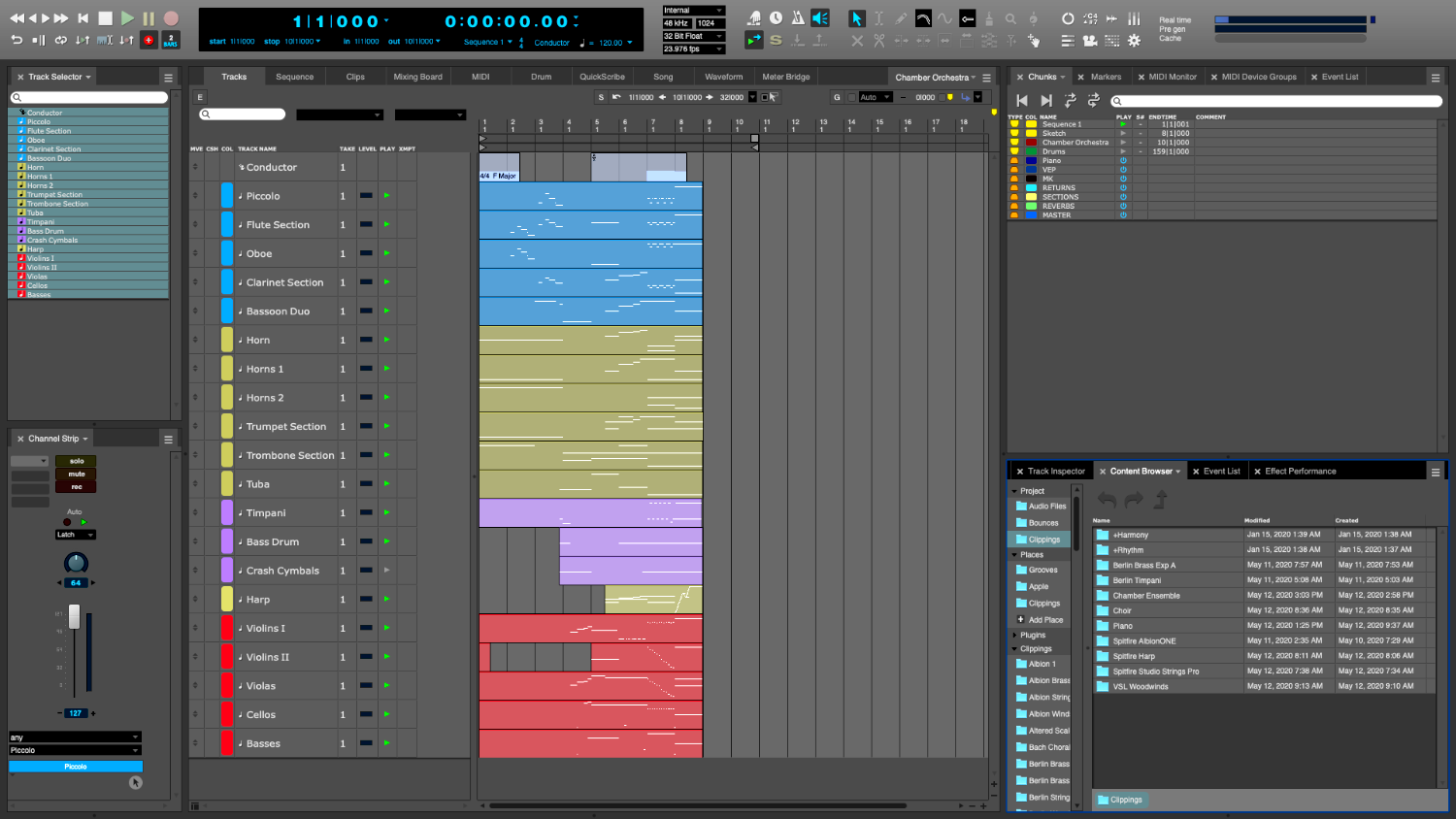
Task: Open the Latch automation mode dropdown
Action: [74, 534]
